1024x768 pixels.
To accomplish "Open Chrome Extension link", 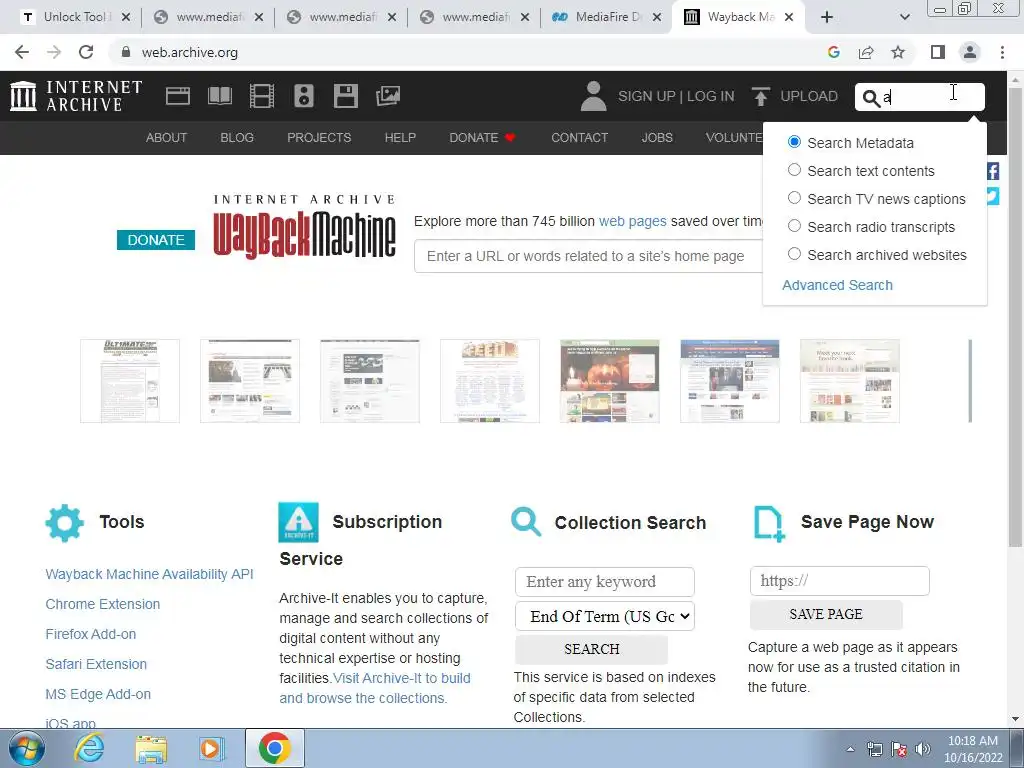I will (x=103, y=604).
